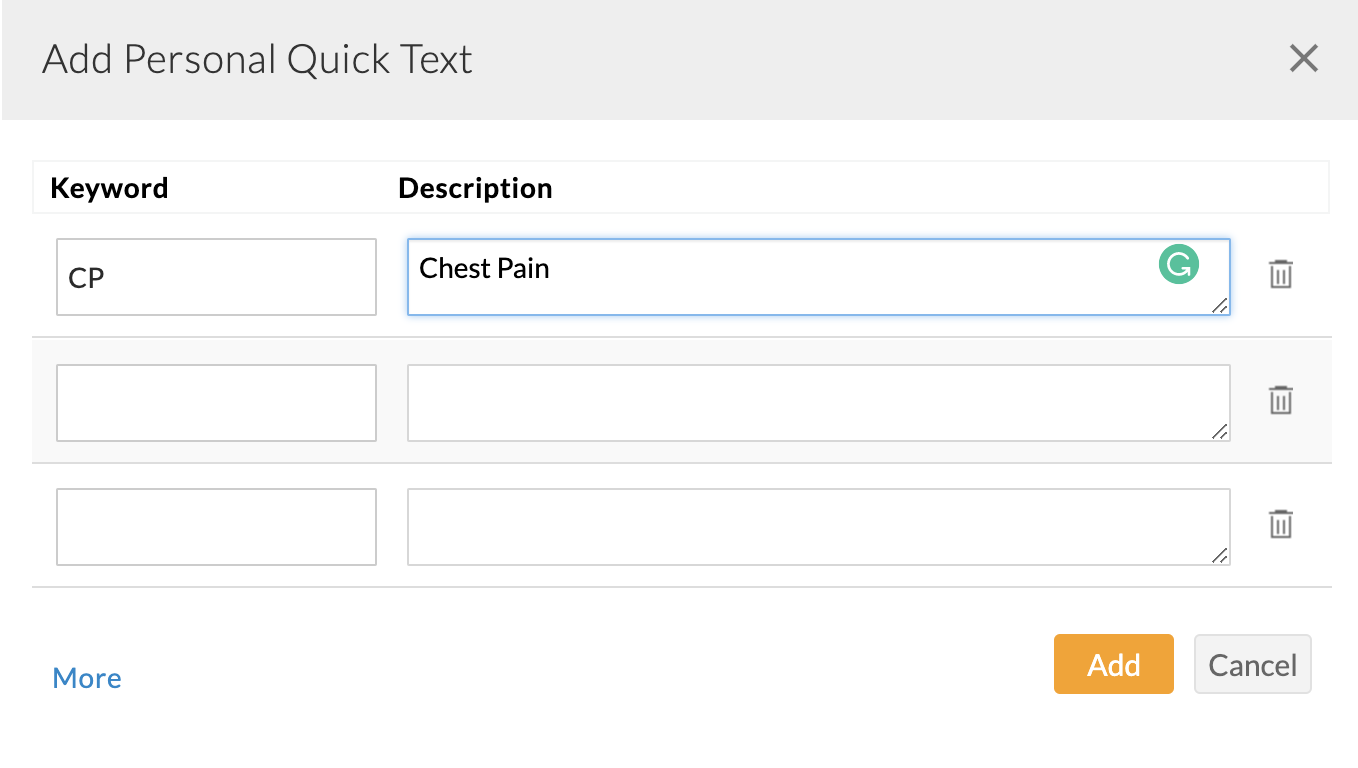Focus the empty second keyword field

[x=216, y=402]
